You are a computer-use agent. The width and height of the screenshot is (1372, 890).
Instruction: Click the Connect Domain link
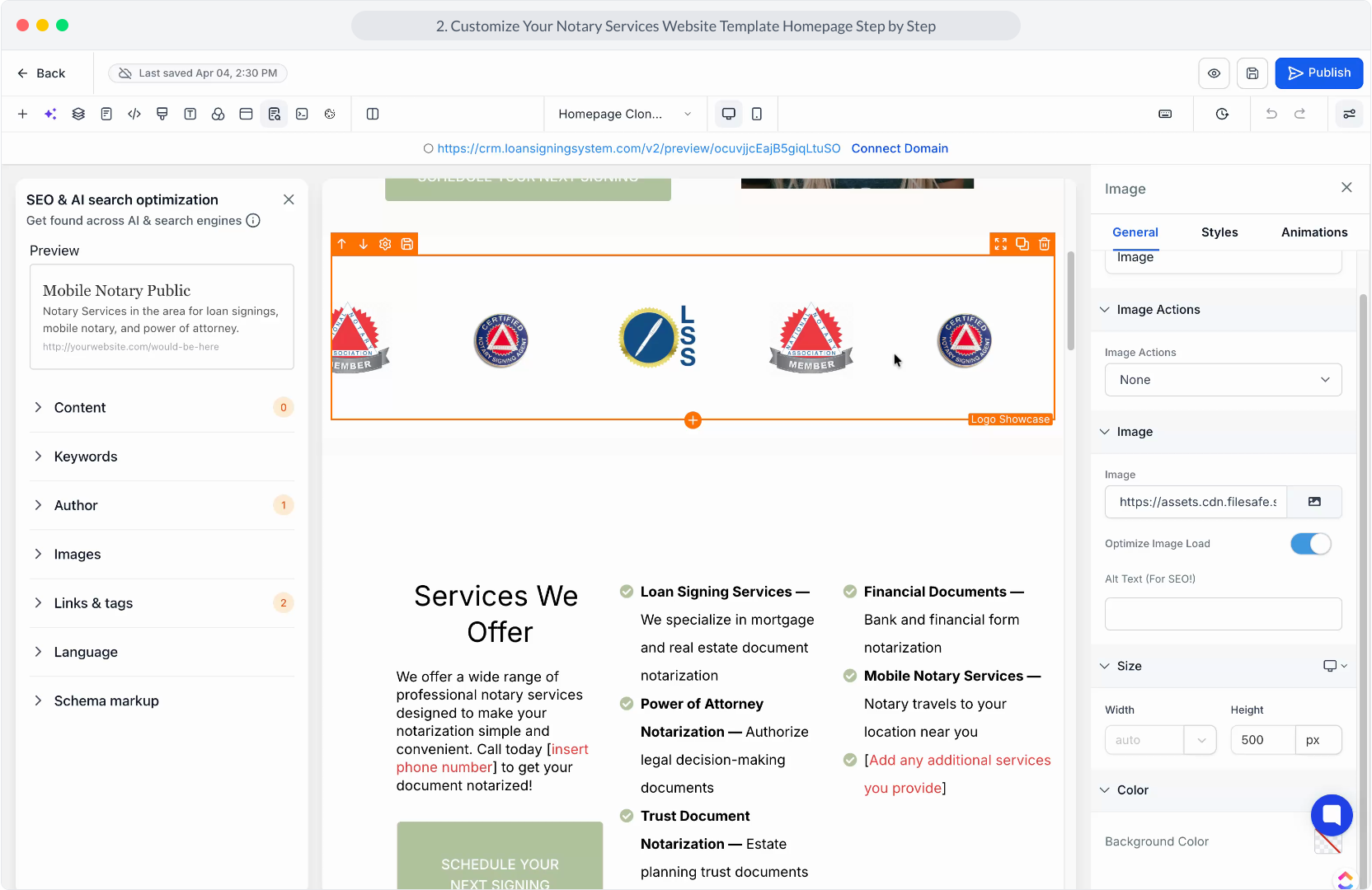[x=900, y=148]
